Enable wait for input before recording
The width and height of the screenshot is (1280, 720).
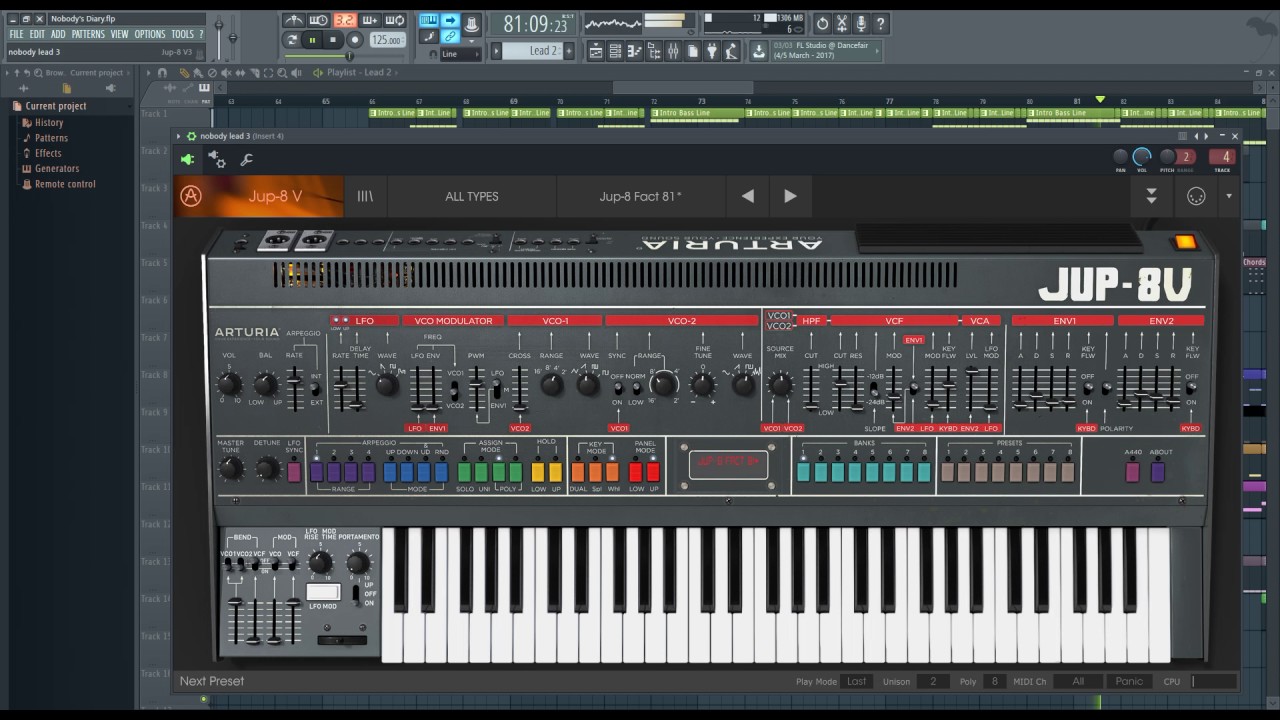pos(319,20)
